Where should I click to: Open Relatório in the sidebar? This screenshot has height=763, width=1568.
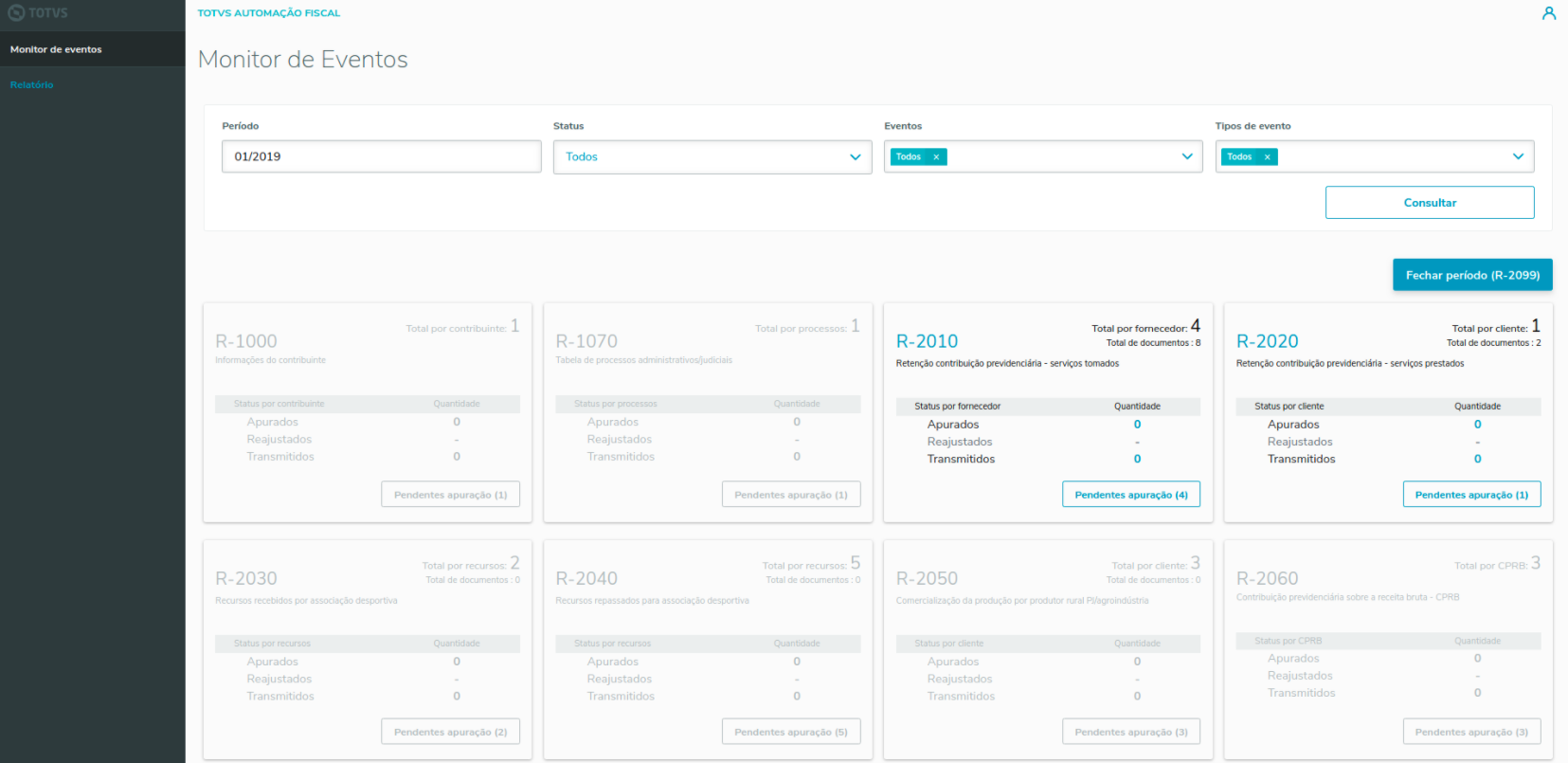point(32,85)
